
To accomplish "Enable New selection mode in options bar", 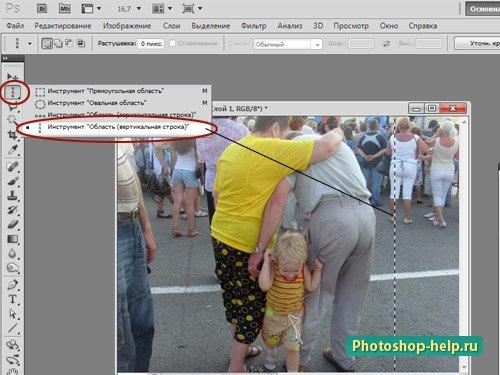I will (x=47, y=43).
